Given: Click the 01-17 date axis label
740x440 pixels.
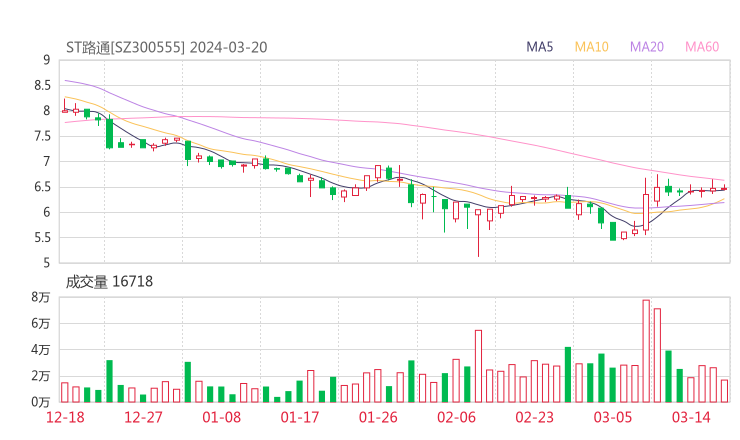Looking at the screenshot, I should click(x=300, y=417).
